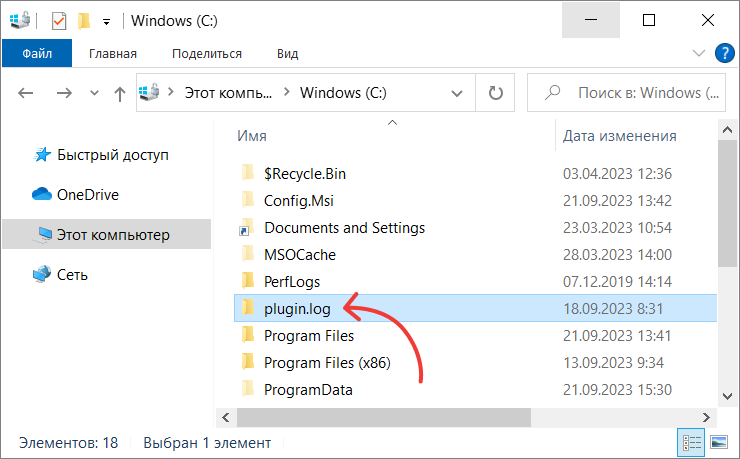The height and width of the screenshot is (459, 740).
Task: Go back with the left arrow
Action: [25, 93]
